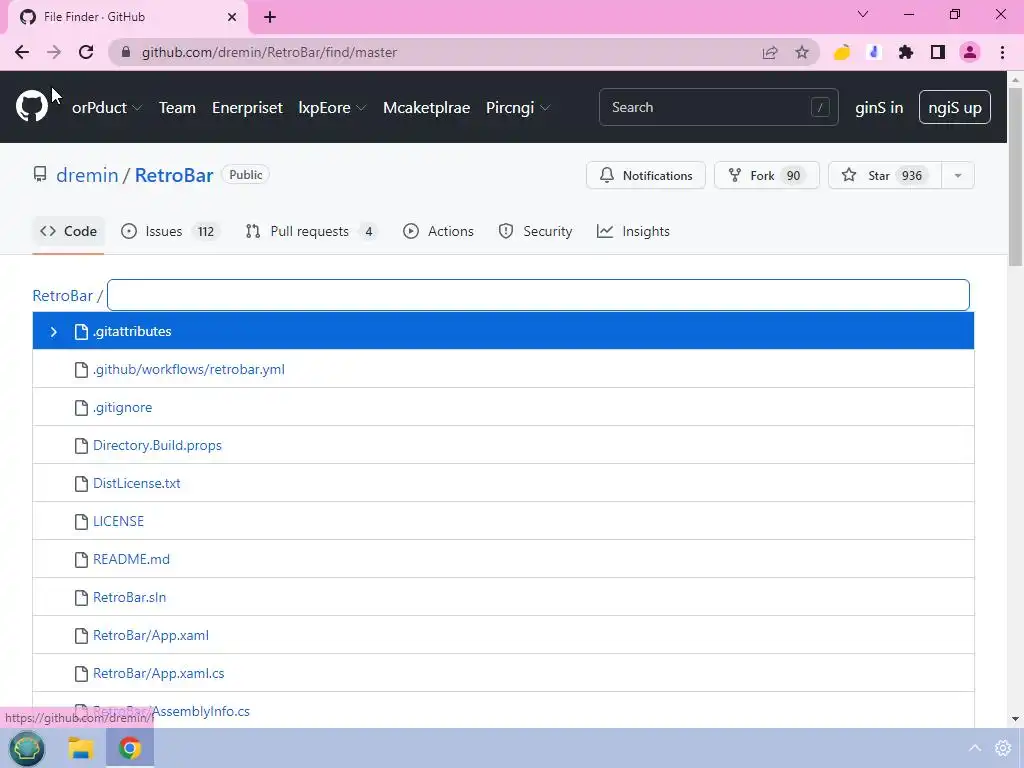The height and width of the screenshot is (768, 1024).
Task: Switch to the Issues tab
Action: 170,231
